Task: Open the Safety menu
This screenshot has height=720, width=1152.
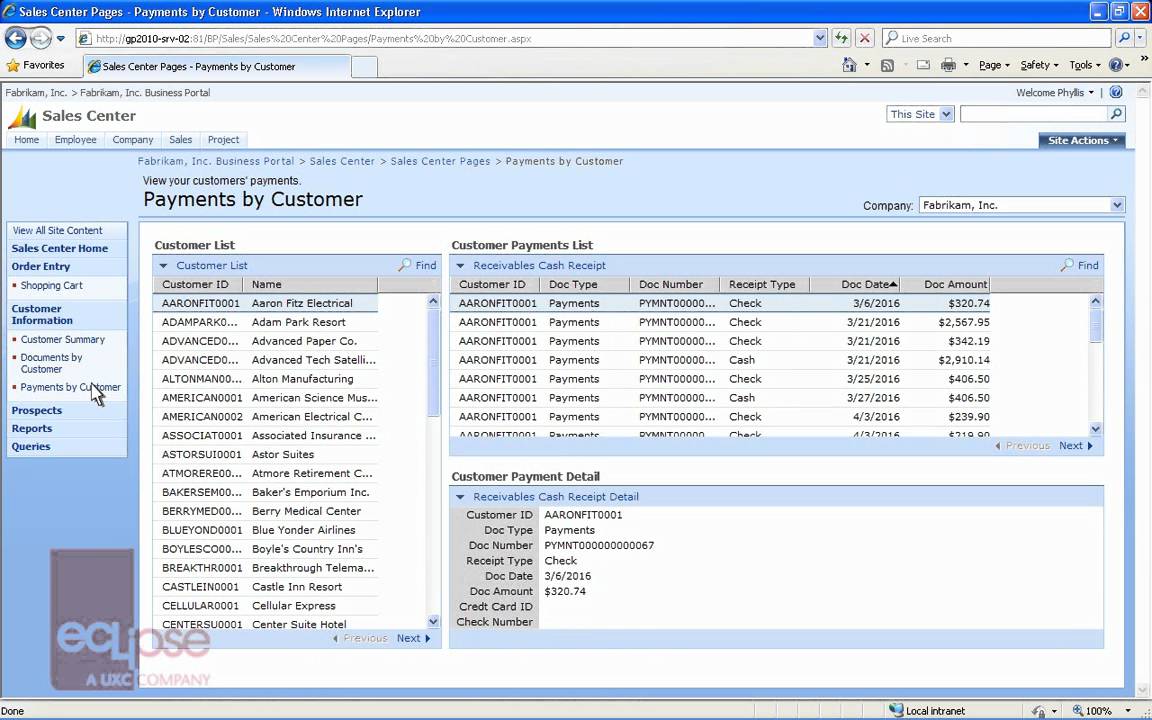Action: (x=1039, y=65)
